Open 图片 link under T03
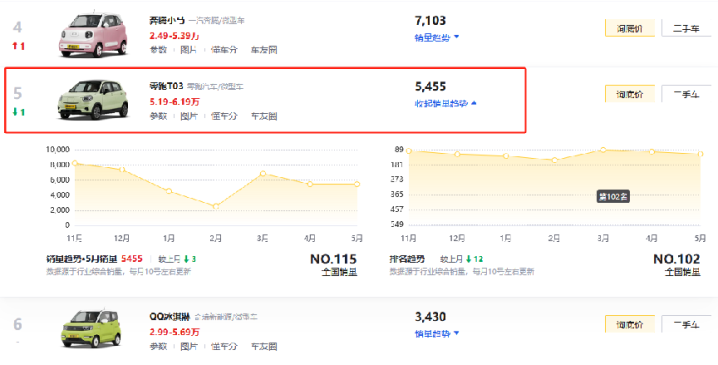This screenshot has width=718, height=365. coord(189,116)
